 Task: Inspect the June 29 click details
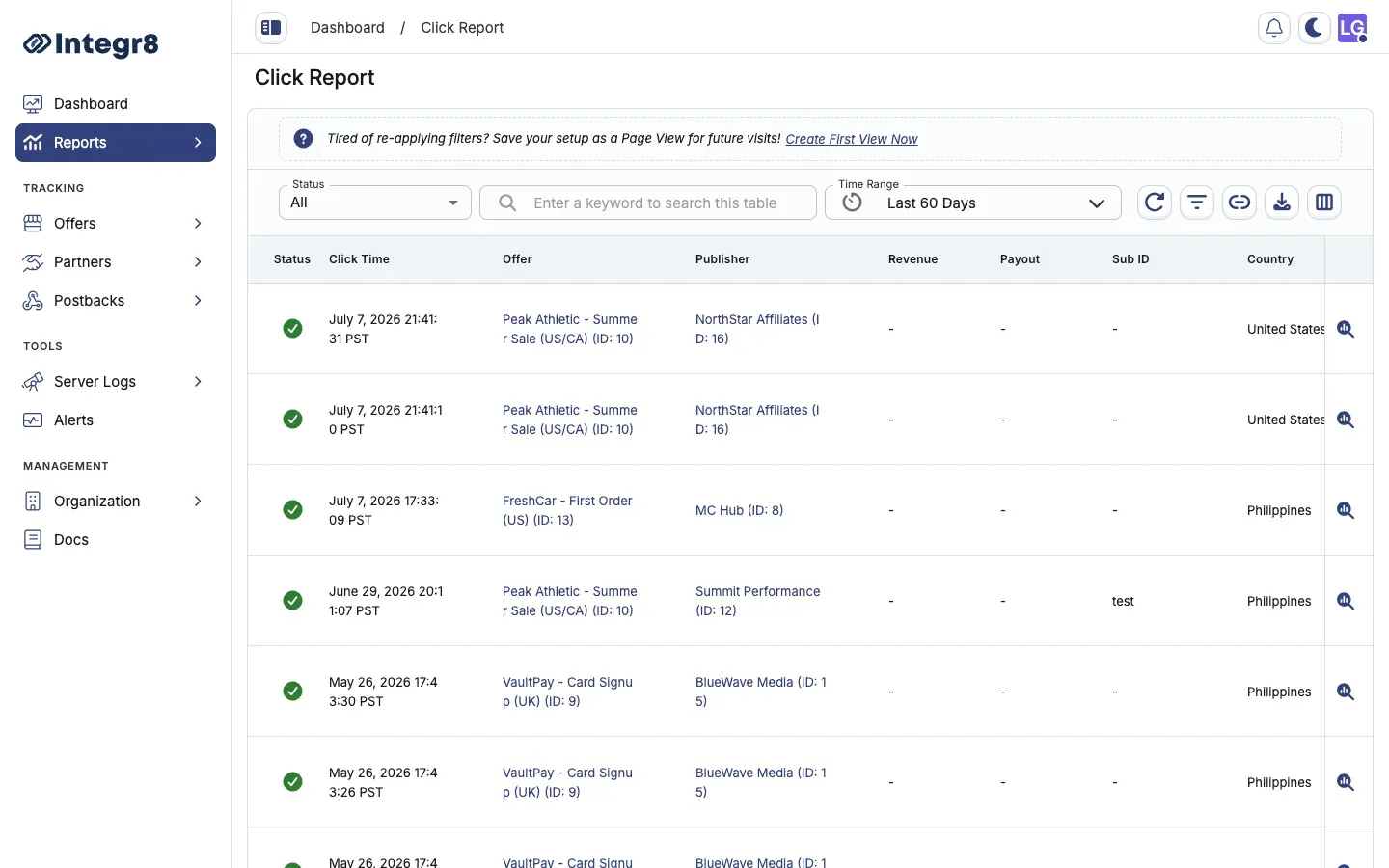(x=1346, y=601)
